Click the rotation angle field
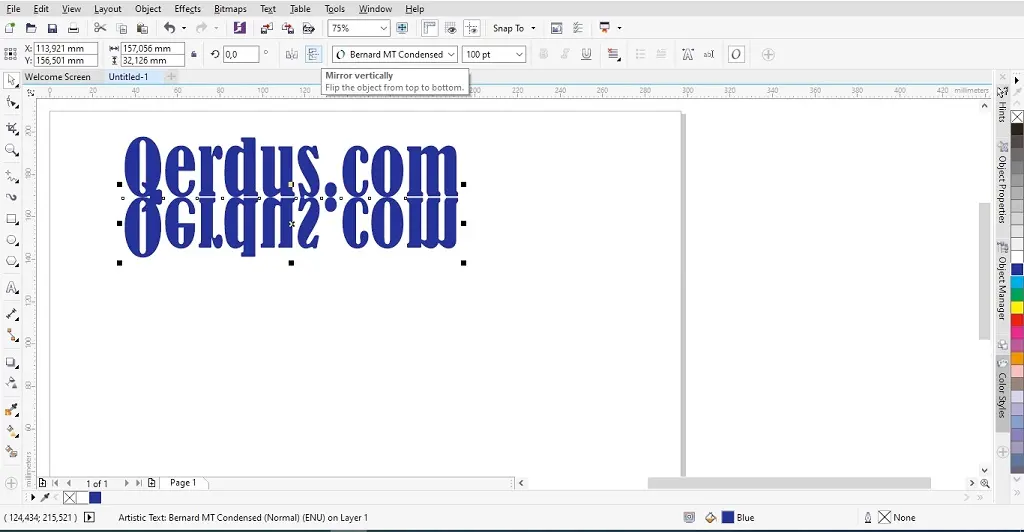Viewport: 1024px width, 532px height. coord(241,54)
